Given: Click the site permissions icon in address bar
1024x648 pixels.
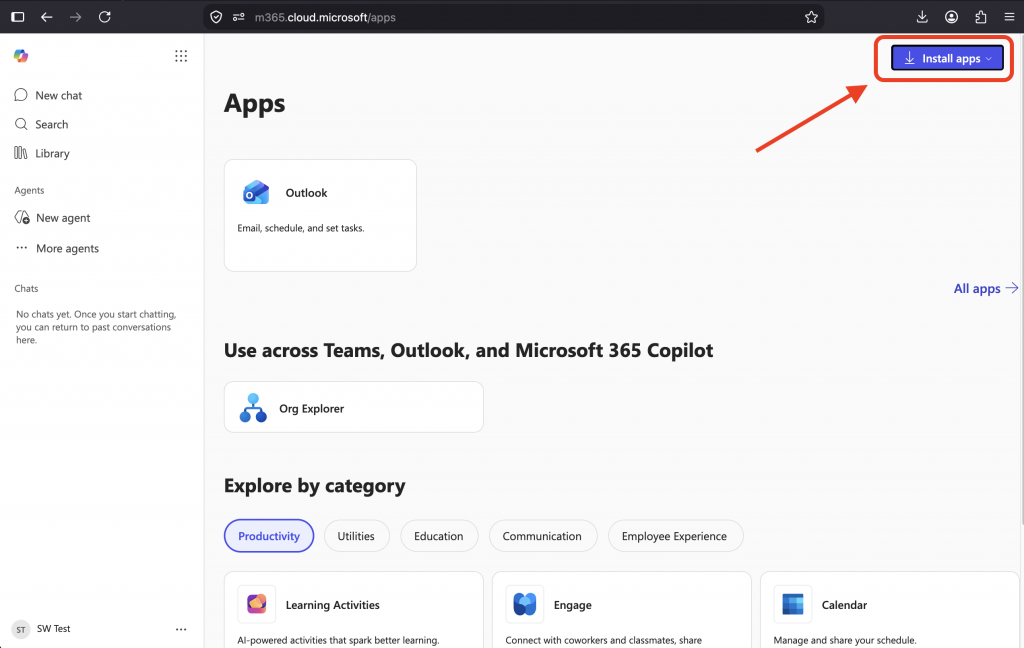Looking at the screenshot, I should [x=238, y=17].
